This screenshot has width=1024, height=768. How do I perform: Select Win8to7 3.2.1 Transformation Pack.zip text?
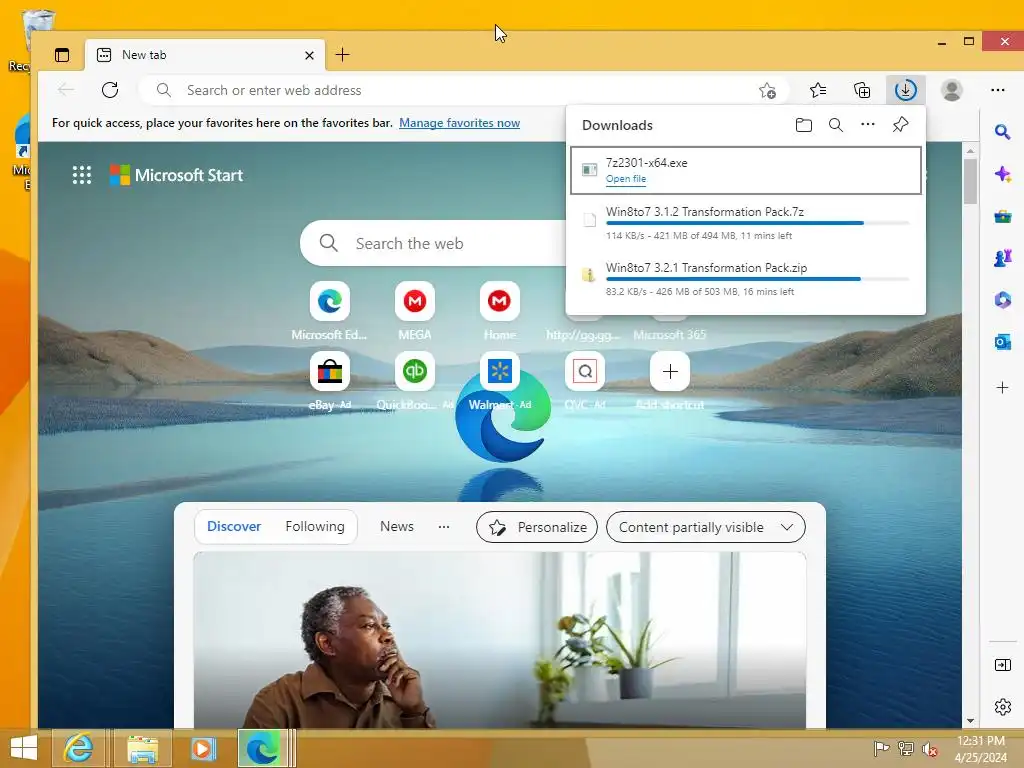click(706, 268)
